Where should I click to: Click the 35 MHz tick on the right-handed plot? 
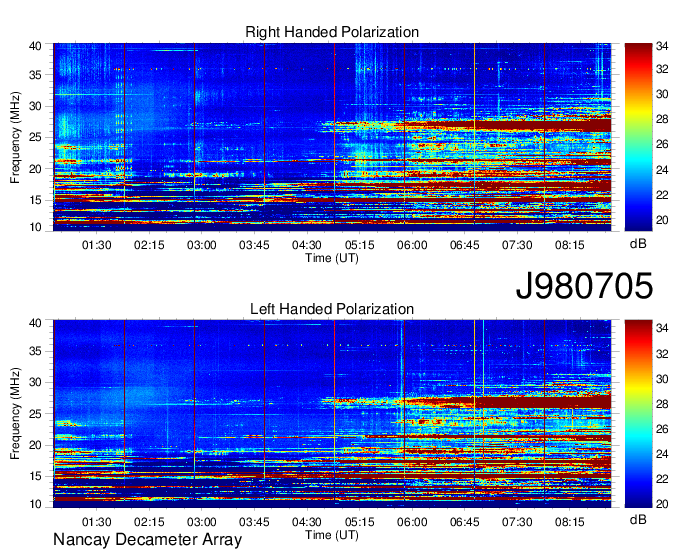pos(35,75)
